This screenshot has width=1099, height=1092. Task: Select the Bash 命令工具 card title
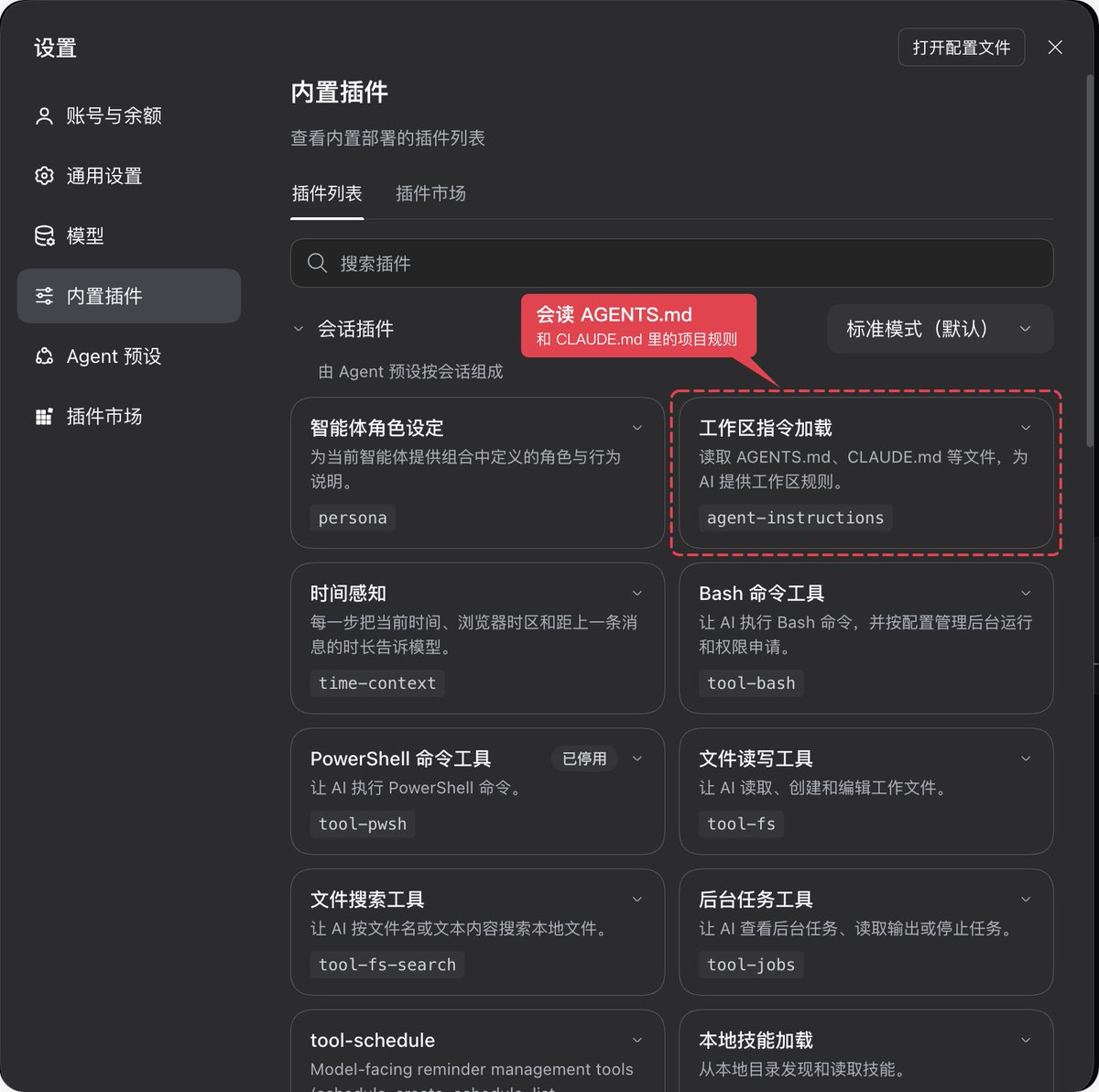[x=762, y=594]
